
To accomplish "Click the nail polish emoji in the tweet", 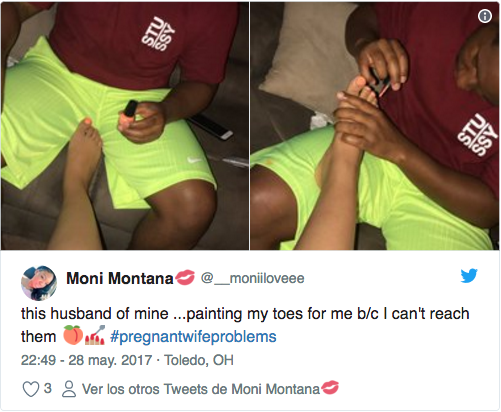I will point(95,335).
